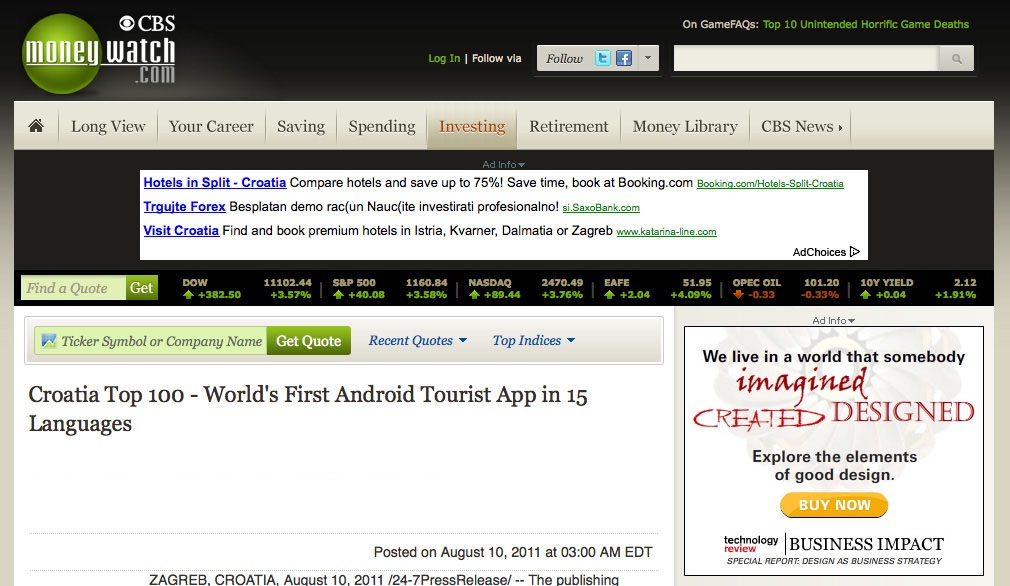
Task: Click the CBS eye logo
Action: (x=127, y=23)
